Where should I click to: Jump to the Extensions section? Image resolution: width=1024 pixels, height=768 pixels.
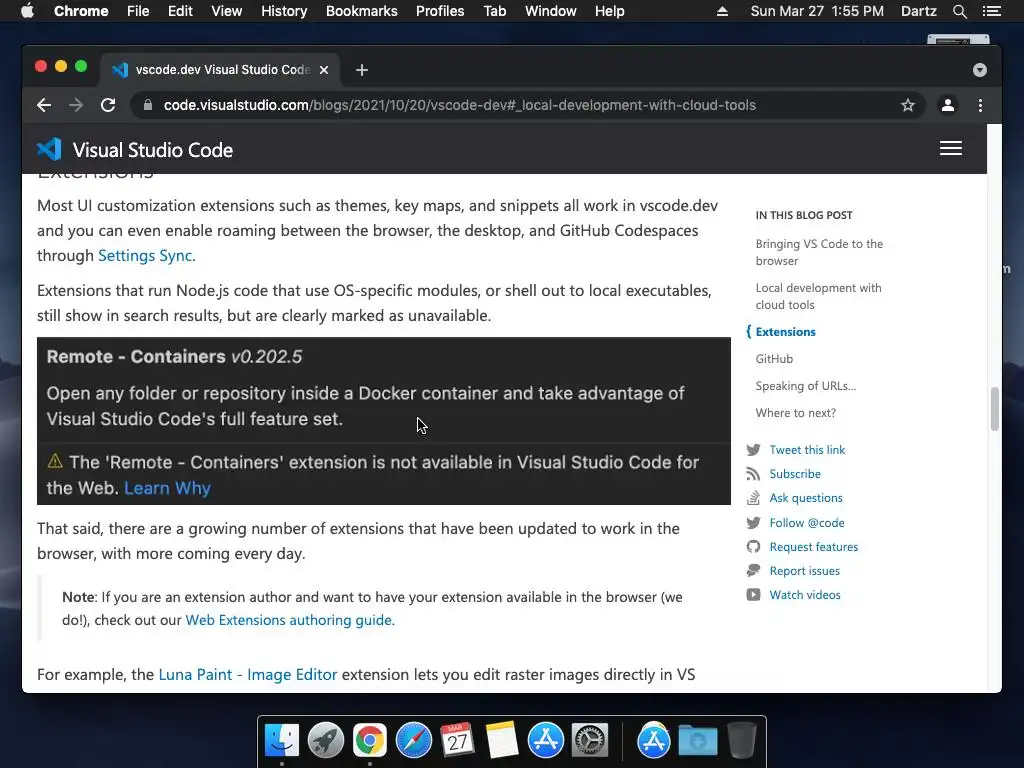pos(786,332)
